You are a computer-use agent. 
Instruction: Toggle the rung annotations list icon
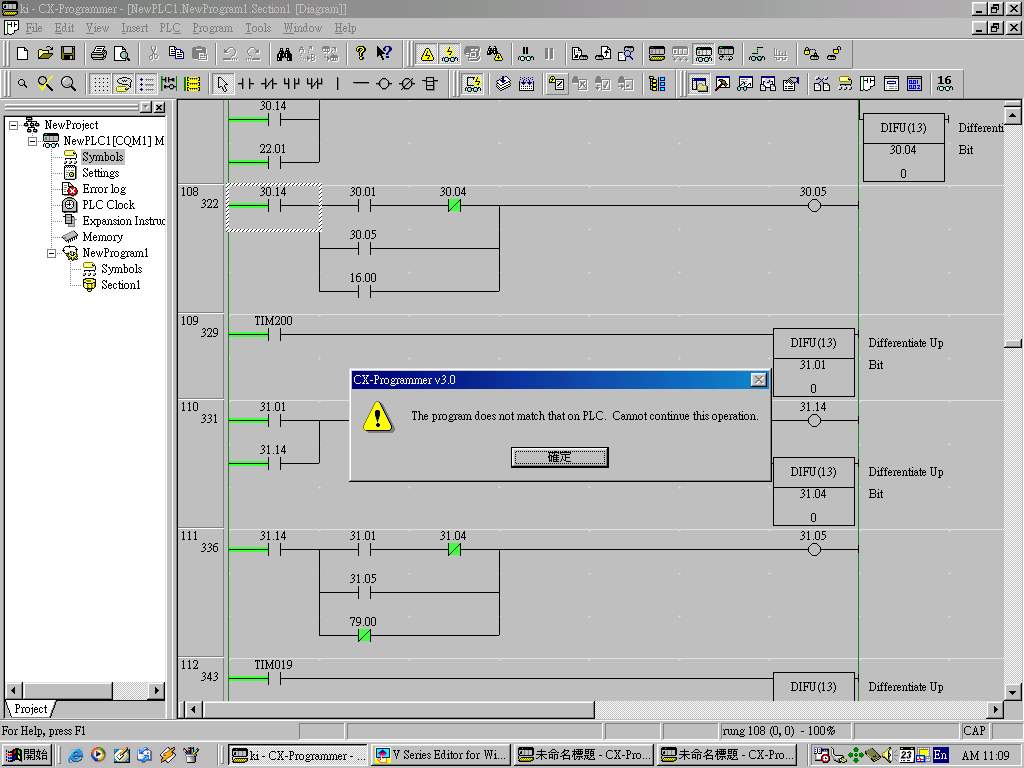tap(146, 84)
